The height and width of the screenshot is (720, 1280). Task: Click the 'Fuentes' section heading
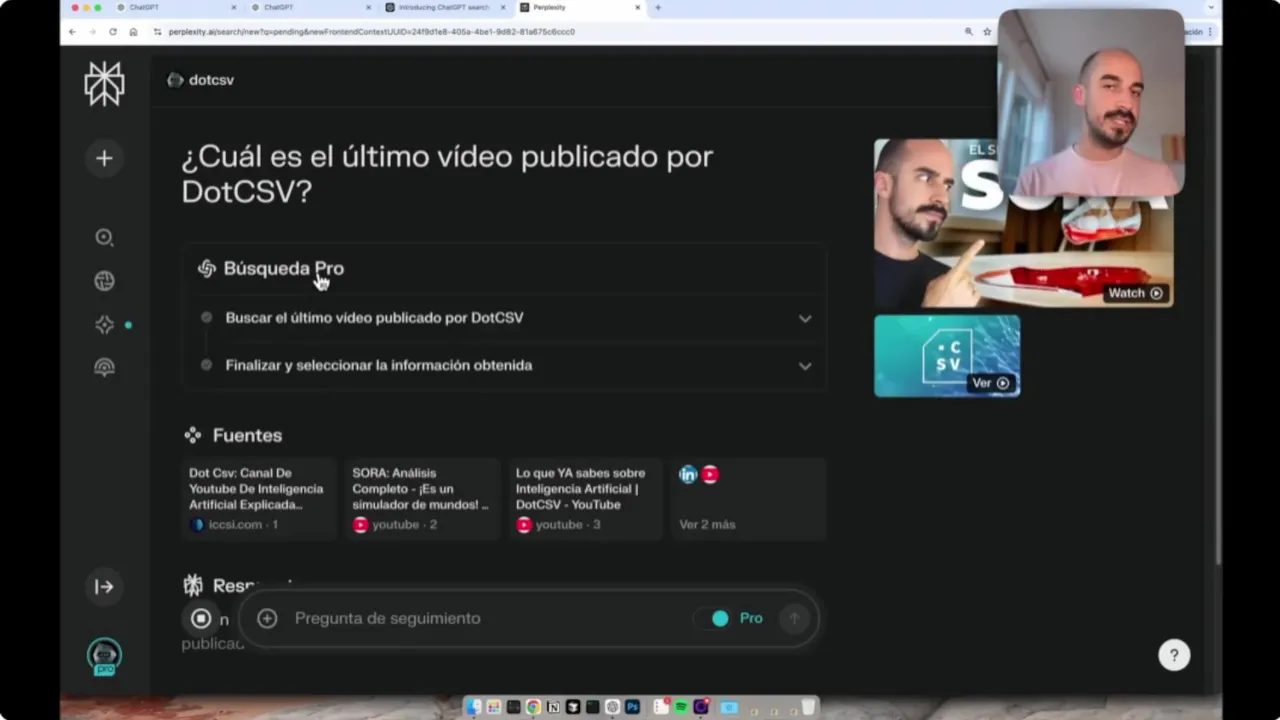[x=247, y=435]
